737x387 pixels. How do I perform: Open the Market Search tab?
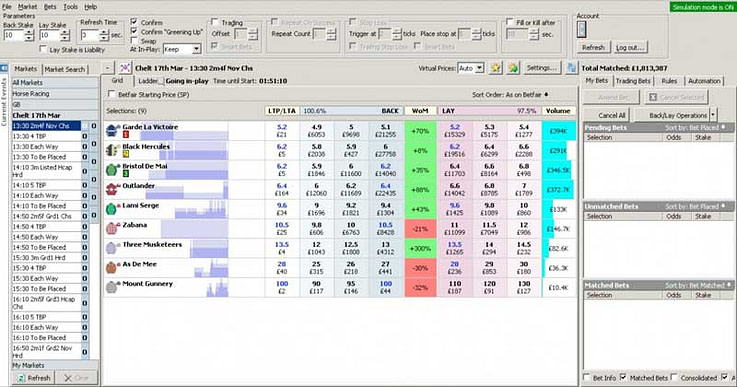pos(64,69)
